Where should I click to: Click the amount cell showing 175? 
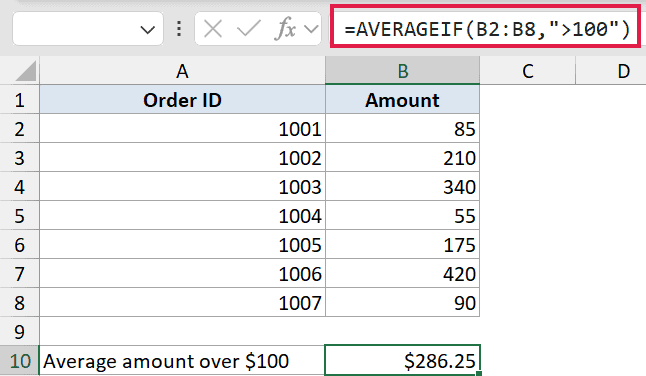tap(403, 245)
